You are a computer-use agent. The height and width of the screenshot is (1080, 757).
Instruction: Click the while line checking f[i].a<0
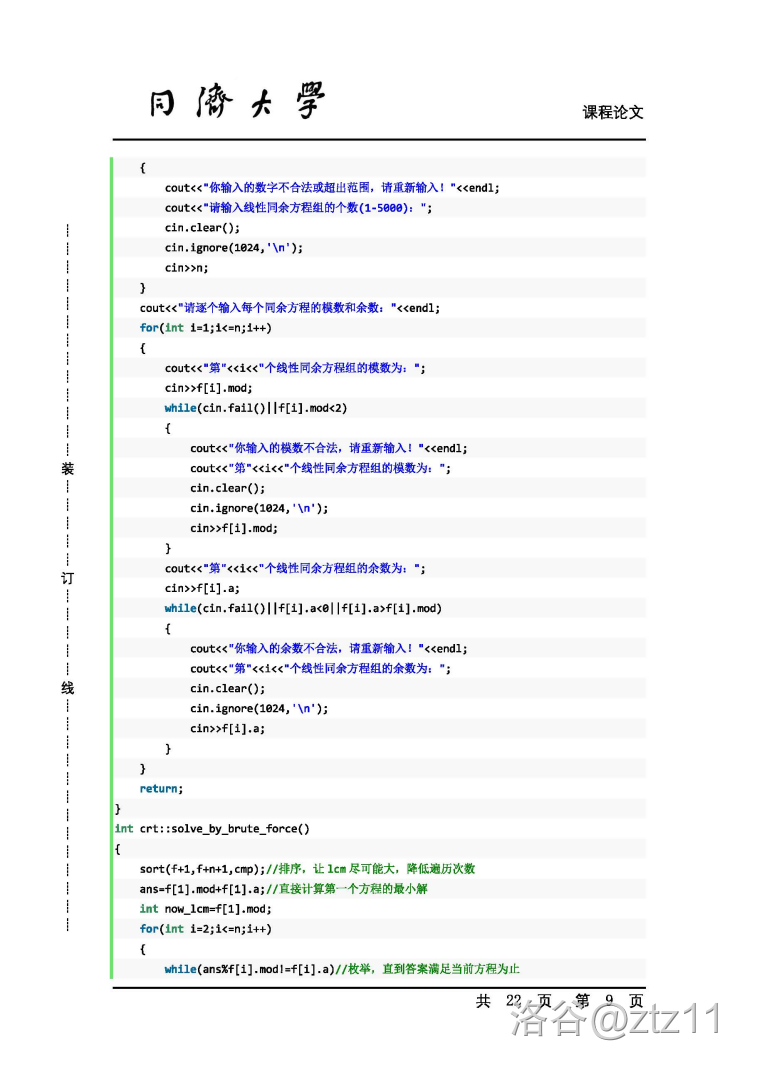click(x=303, y=608)
